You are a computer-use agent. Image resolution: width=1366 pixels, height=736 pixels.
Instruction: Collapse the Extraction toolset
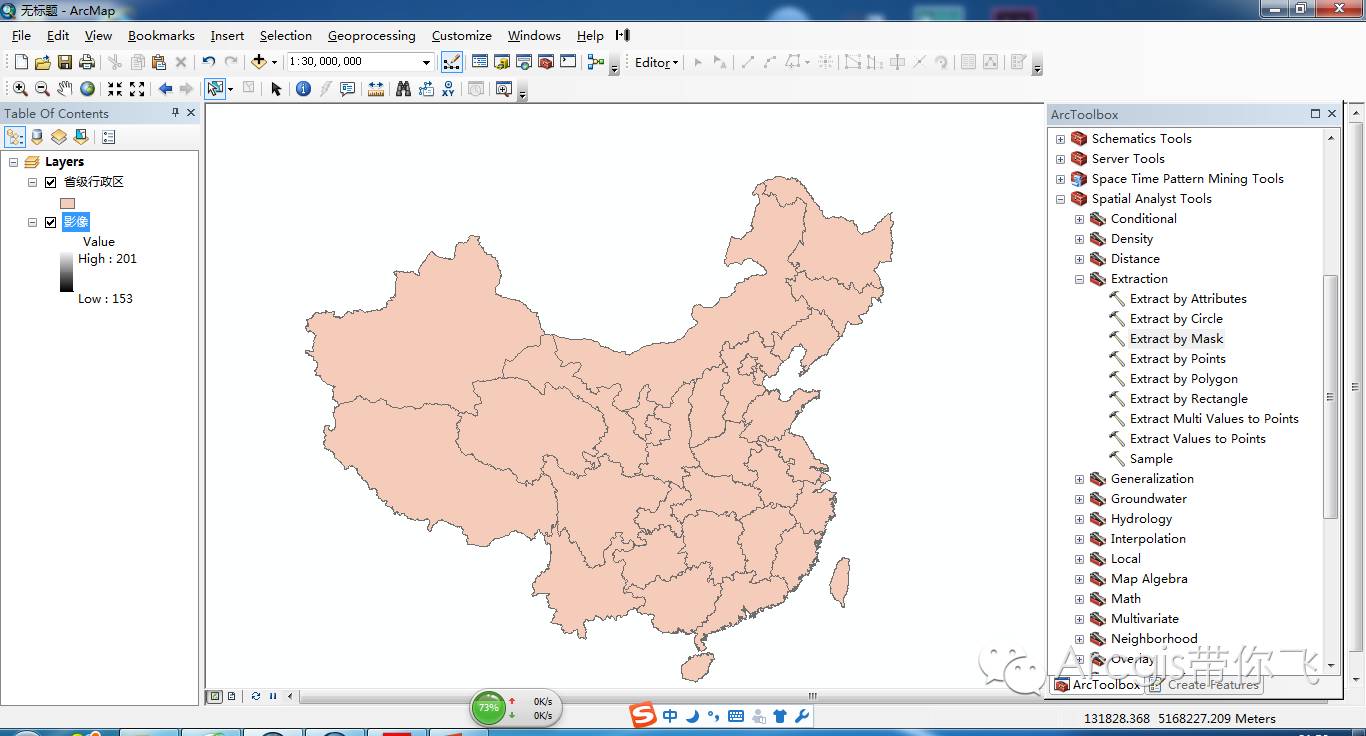coord(1079,279)
